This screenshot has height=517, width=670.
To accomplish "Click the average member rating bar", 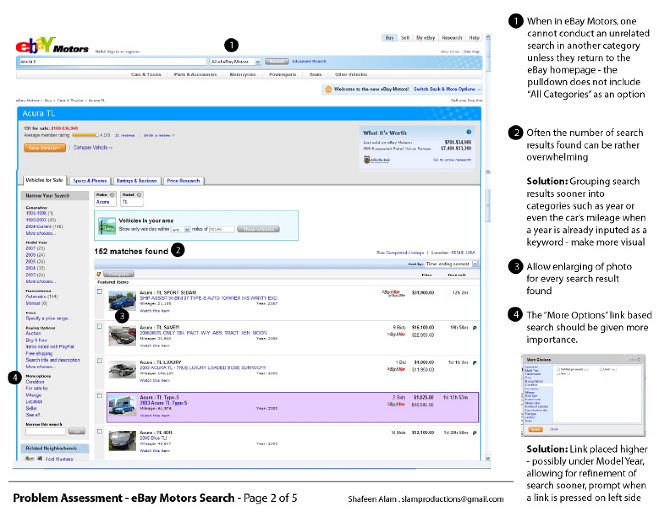I will point(85,135).
